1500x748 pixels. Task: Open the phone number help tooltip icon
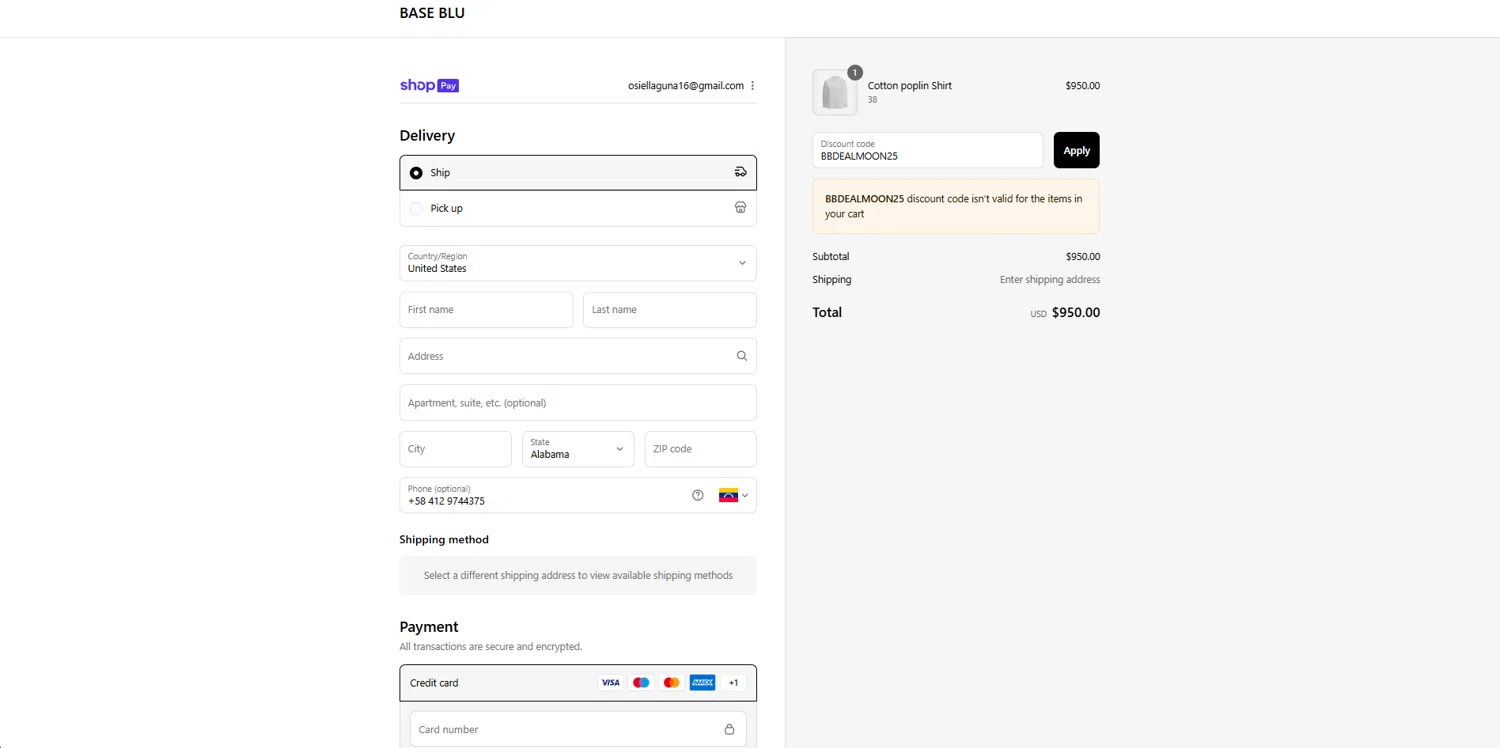[x=698, y=495]
